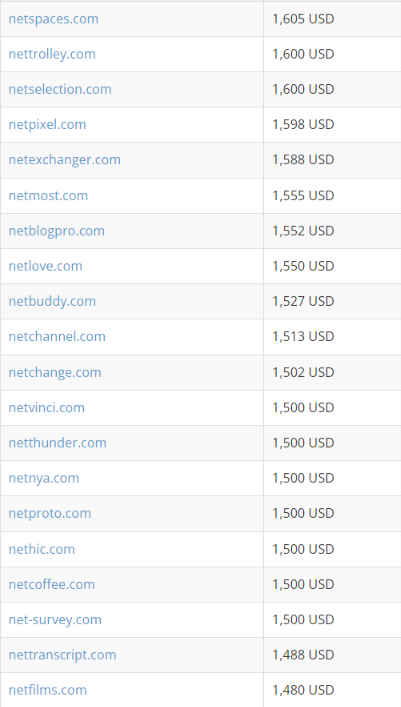The width and height of the screenshot is (401, 707).
Task: Open netthunder.com domain listing
Action: [x=58, y=443]
